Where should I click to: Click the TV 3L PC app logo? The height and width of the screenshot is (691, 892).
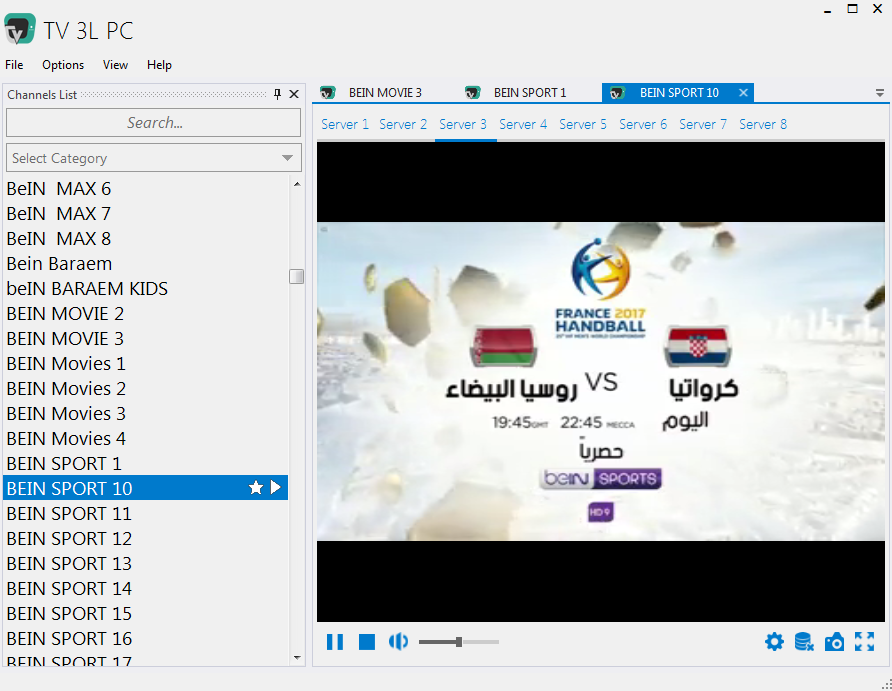coord(20,30)
